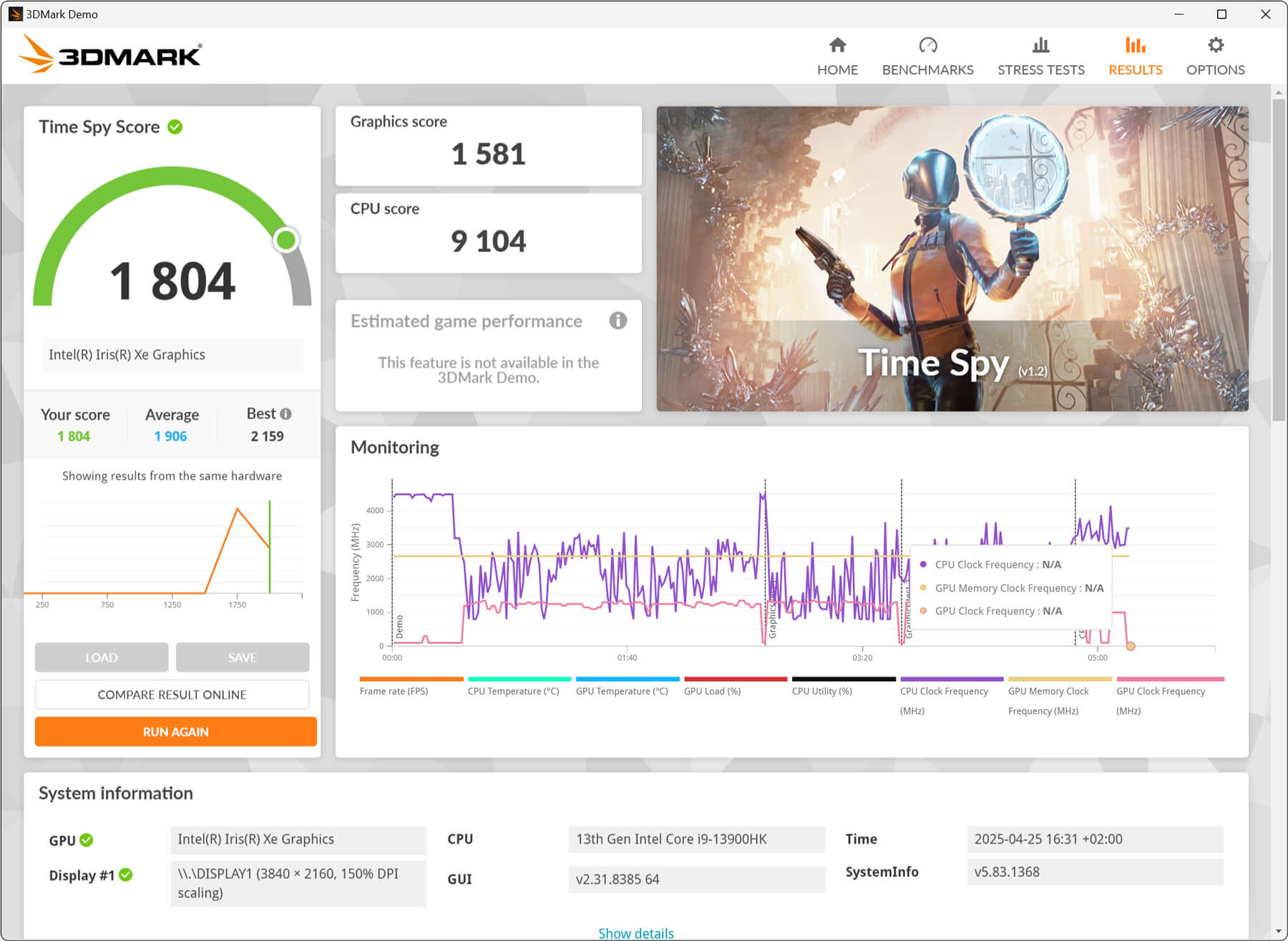Click the scroll down arrow of the scrollbar
1288x941 pixels.
(x=1279, y=931)
